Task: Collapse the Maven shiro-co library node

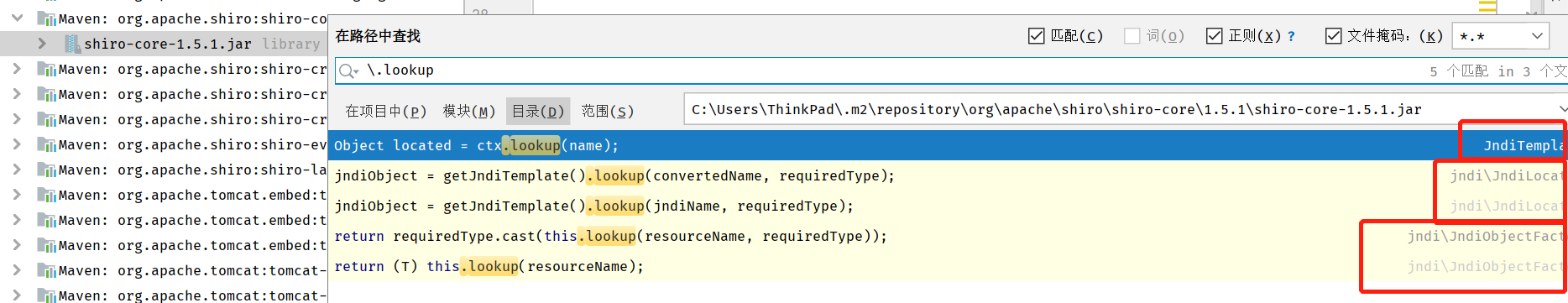Action: coord(18,18)
